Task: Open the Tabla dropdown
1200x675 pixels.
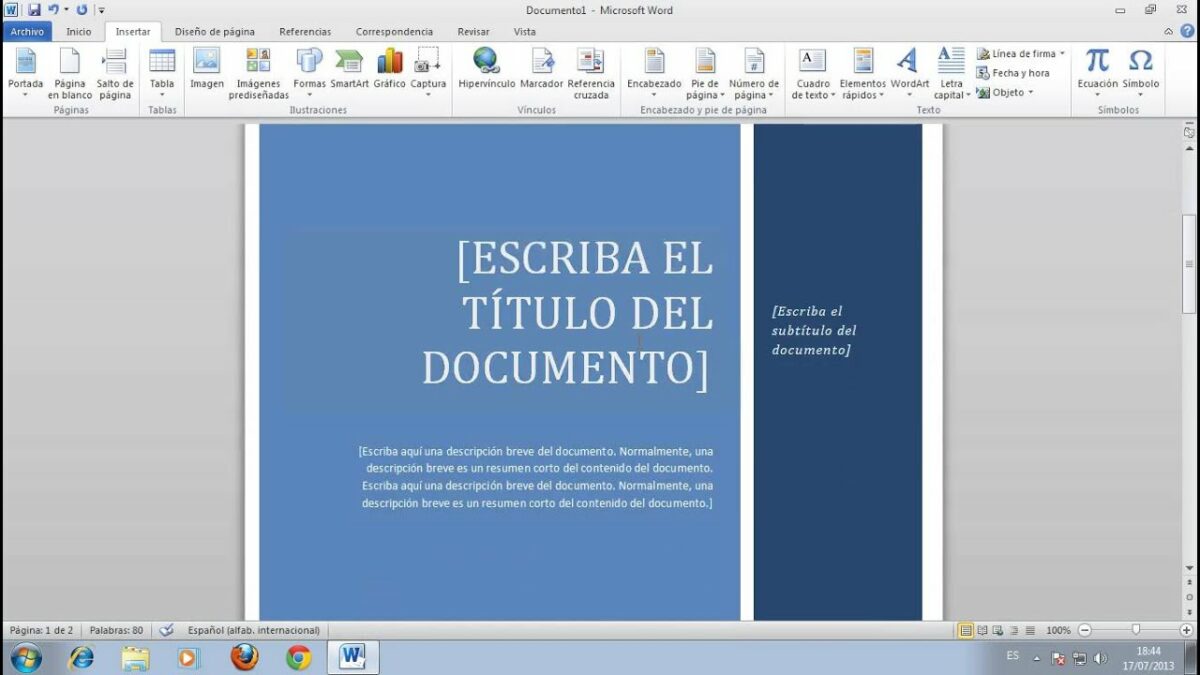Action: (161, 72)
